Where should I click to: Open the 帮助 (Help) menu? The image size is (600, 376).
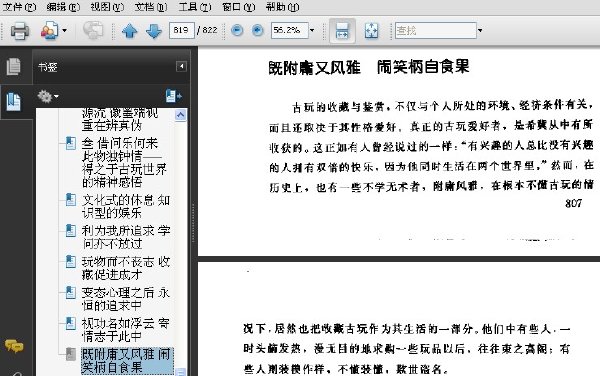point(282,7)
